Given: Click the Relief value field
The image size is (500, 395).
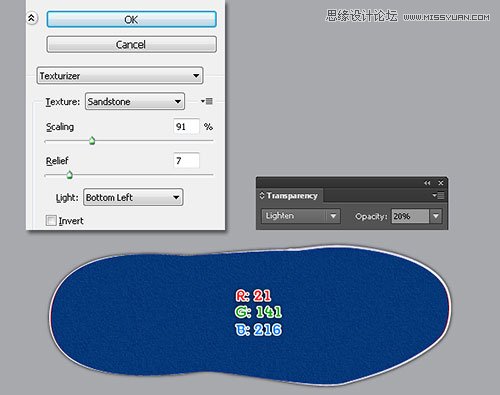Looking at the screenshot, I should [x=186, y=161].
